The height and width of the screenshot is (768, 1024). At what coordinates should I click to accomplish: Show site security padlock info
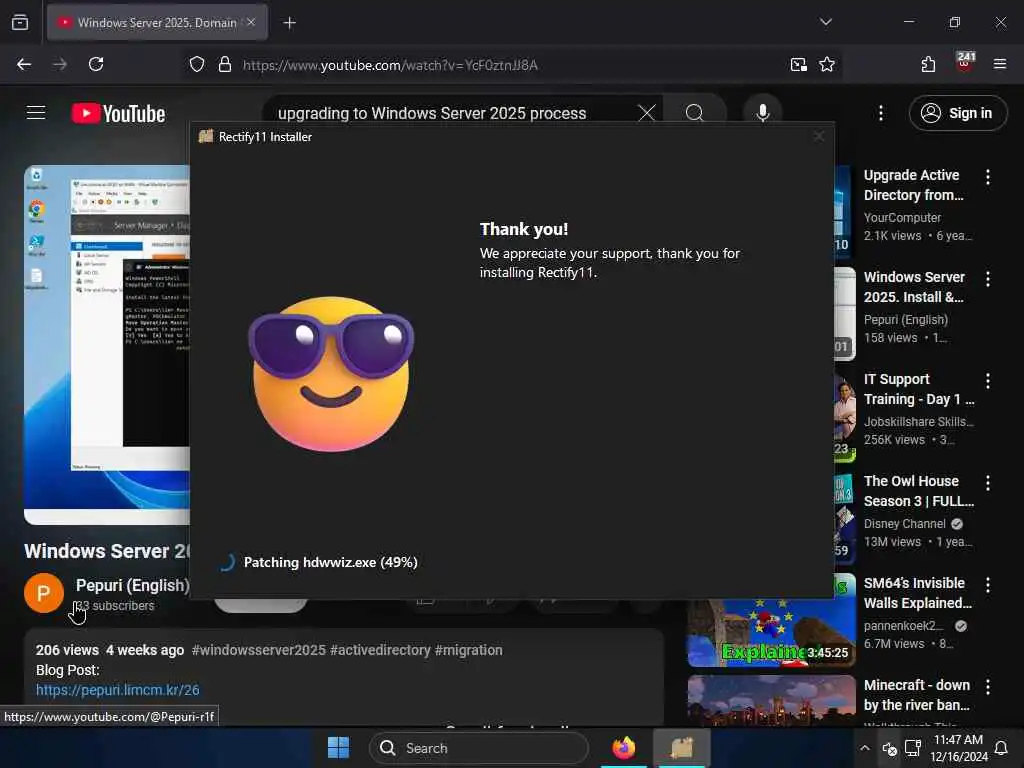click(x=225, y=64)
